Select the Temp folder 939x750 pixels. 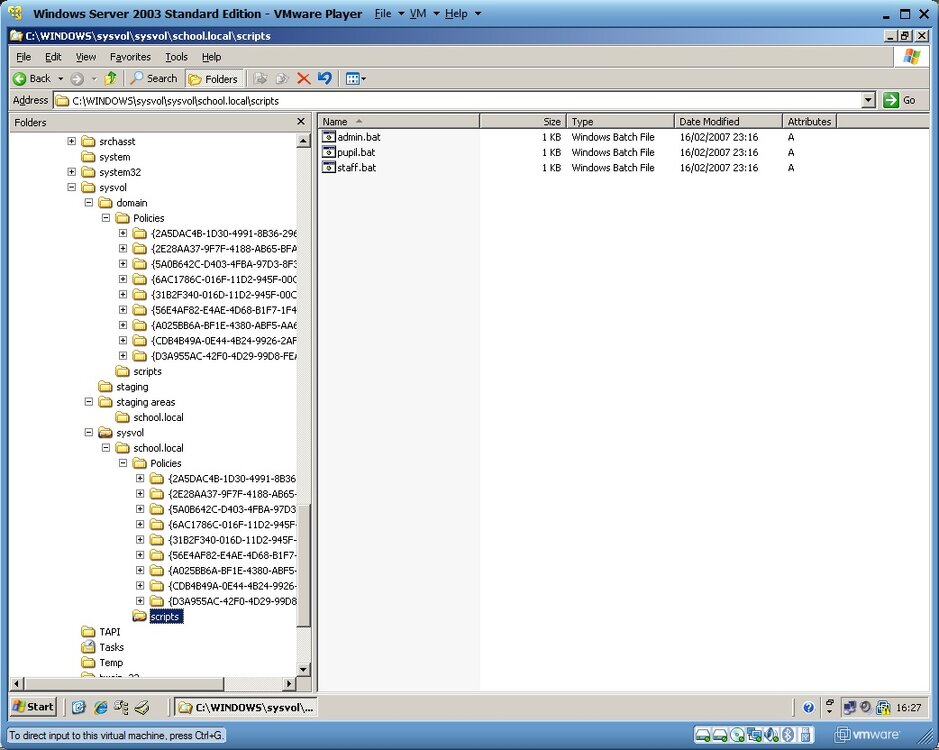click(x=102, y=663)
